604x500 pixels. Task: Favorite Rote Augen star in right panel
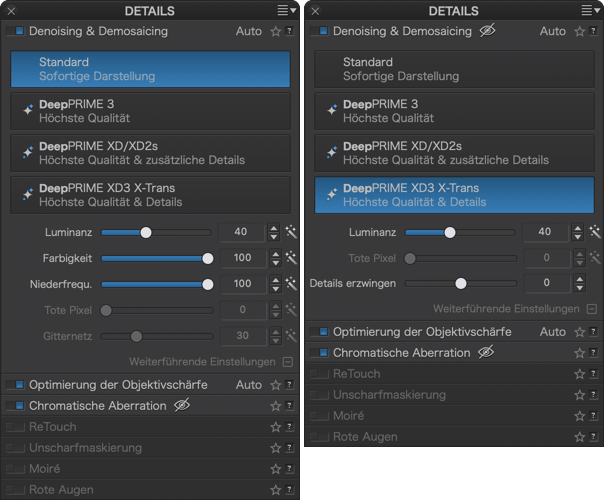(x=579, y=437)
